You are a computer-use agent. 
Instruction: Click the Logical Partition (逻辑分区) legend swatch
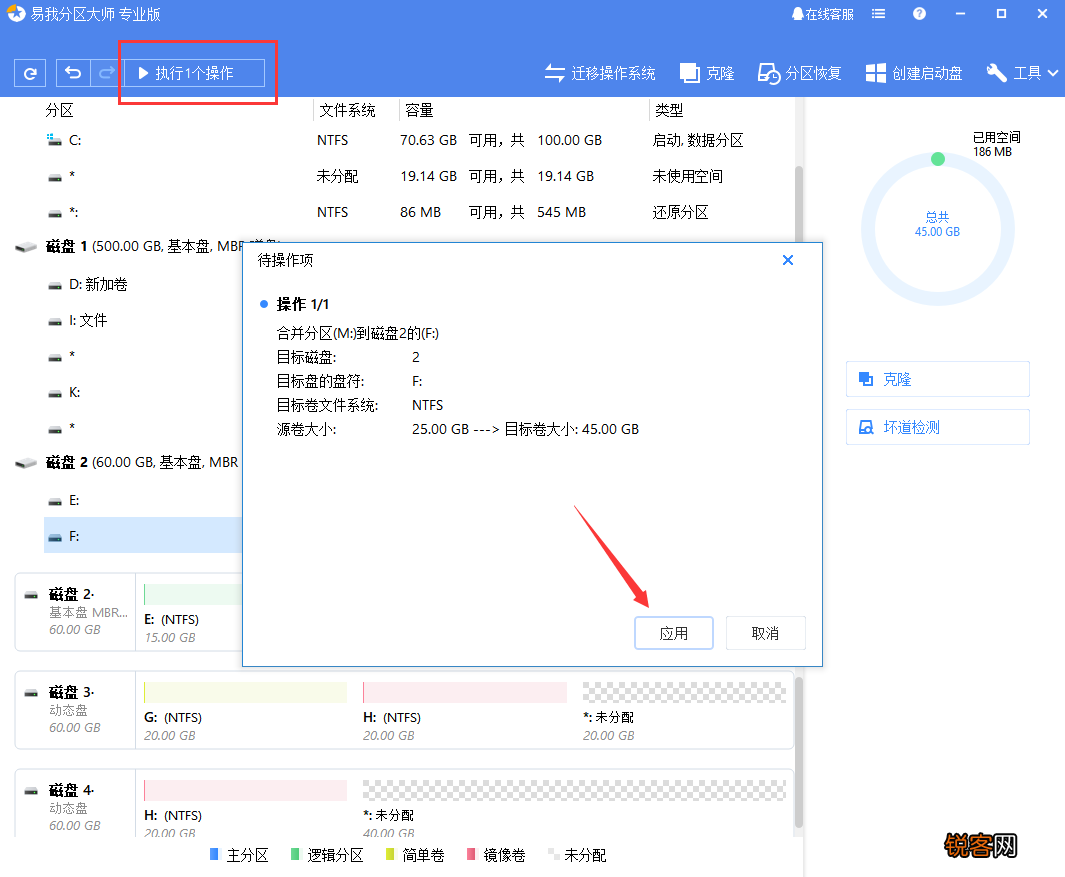click(295, 854)
